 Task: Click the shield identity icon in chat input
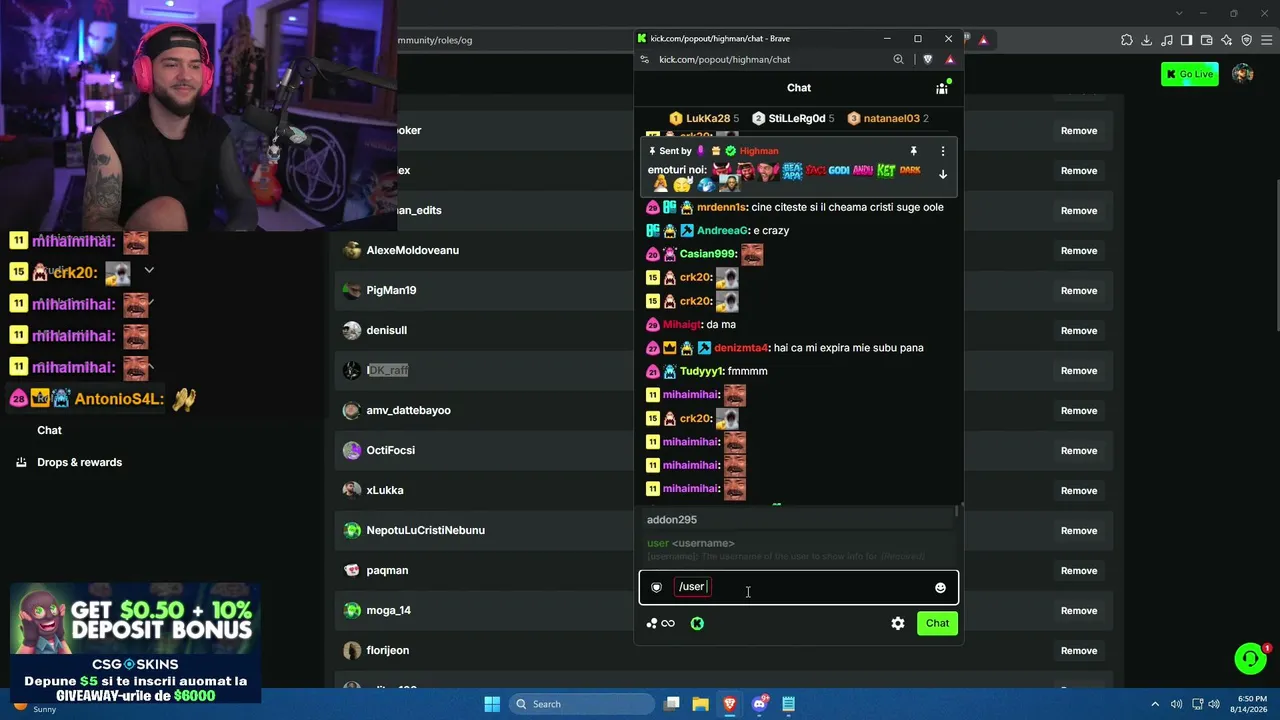click(x=656, y=588)
